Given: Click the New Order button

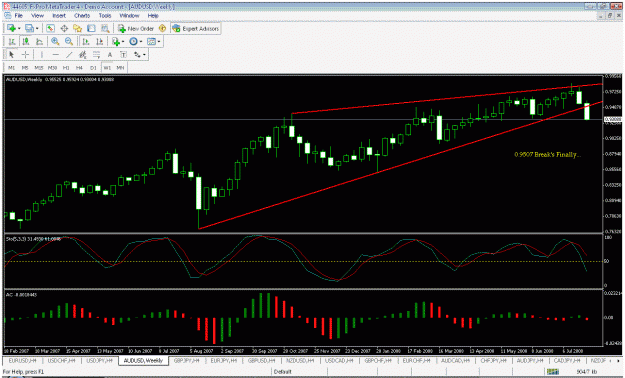Looking at the screenshot, I should click(x=136, y=28).
